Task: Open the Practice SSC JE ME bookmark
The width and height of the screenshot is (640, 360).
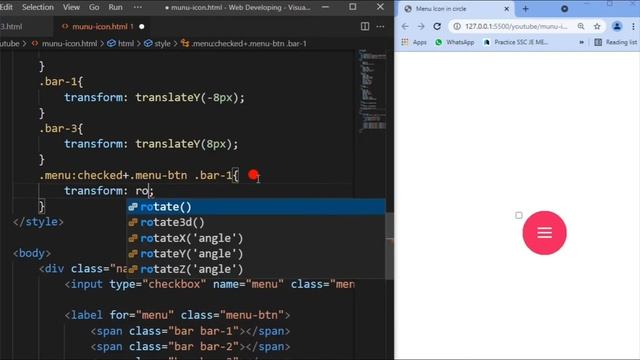Action: click(x=516, y=42)
